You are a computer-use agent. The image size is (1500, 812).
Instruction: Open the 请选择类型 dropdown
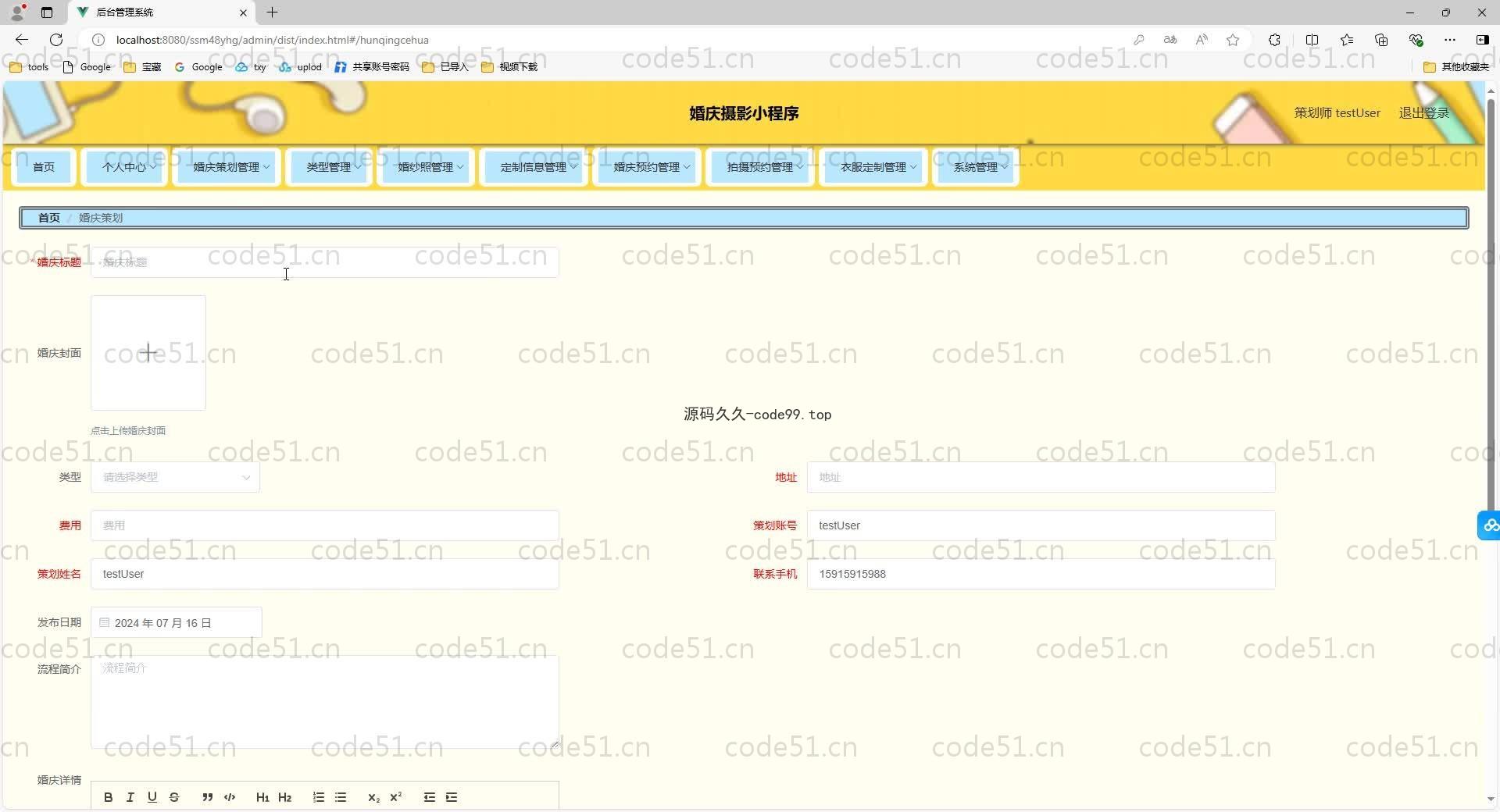(x=175, y=477)
